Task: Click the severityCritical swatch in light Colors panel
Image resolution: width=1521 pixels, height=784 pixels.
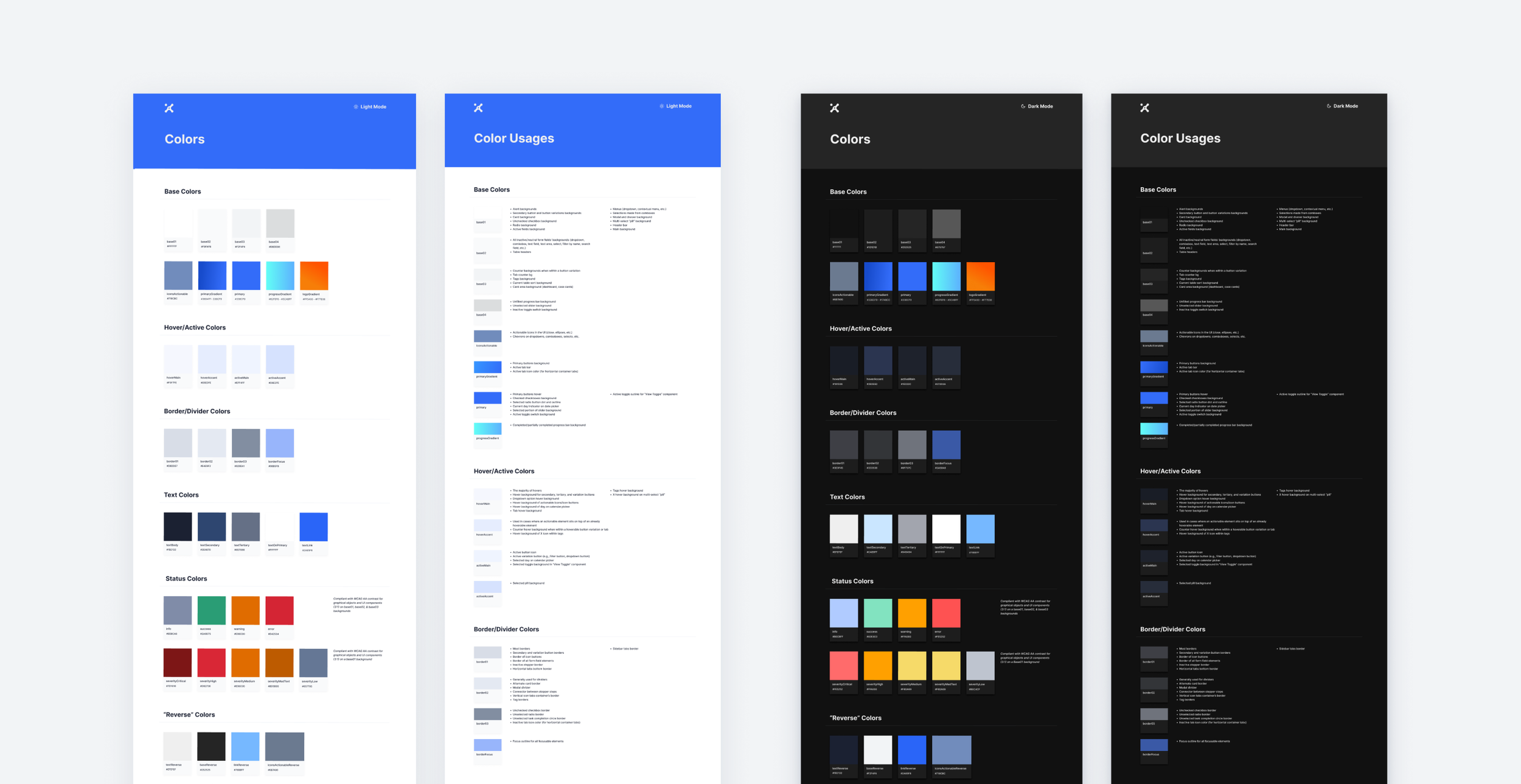Action: [178, 663]
